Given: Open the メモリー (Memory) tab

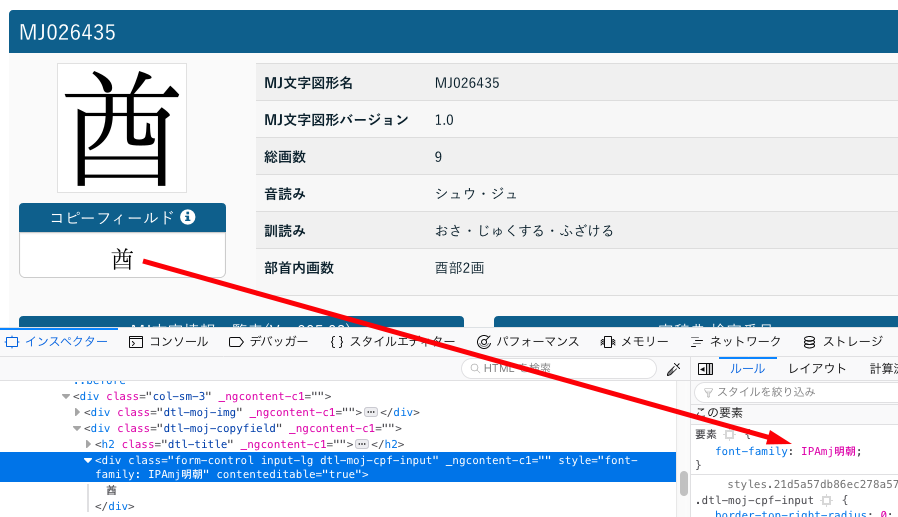Looking at the screenshot, I should click(634, 342).
